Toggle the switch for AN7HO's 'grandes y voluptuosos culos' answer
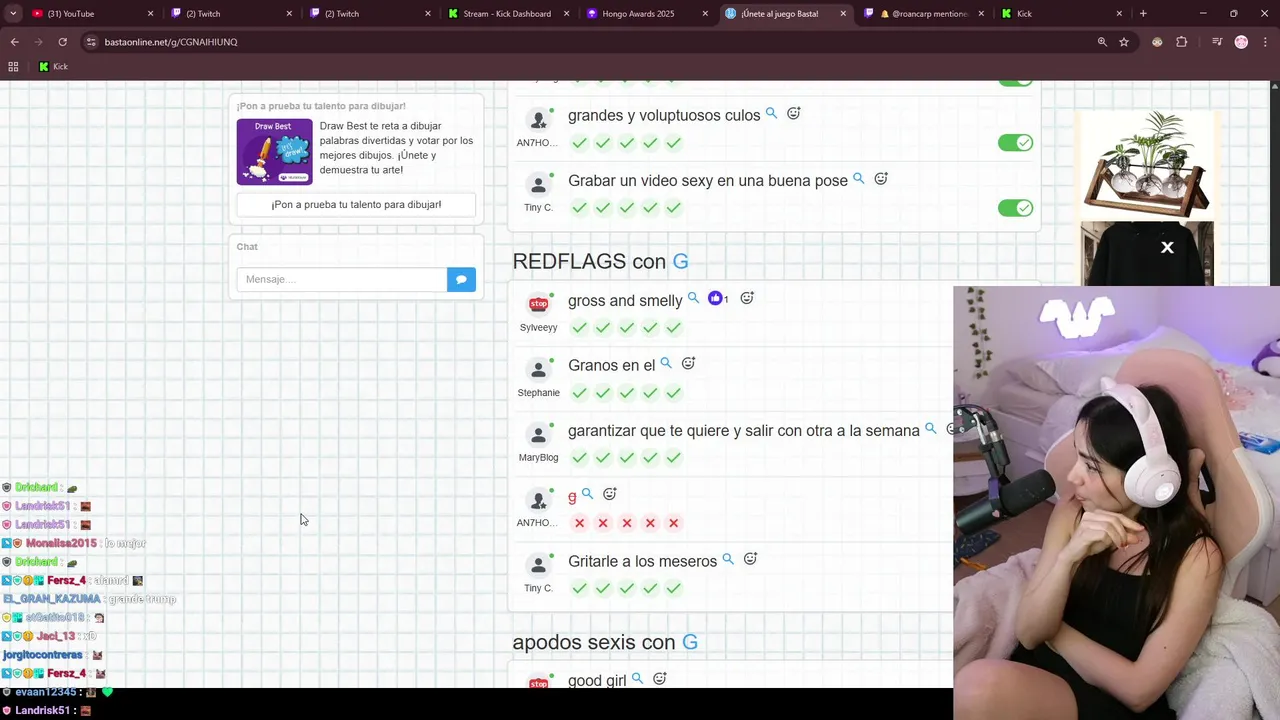 1015,143
